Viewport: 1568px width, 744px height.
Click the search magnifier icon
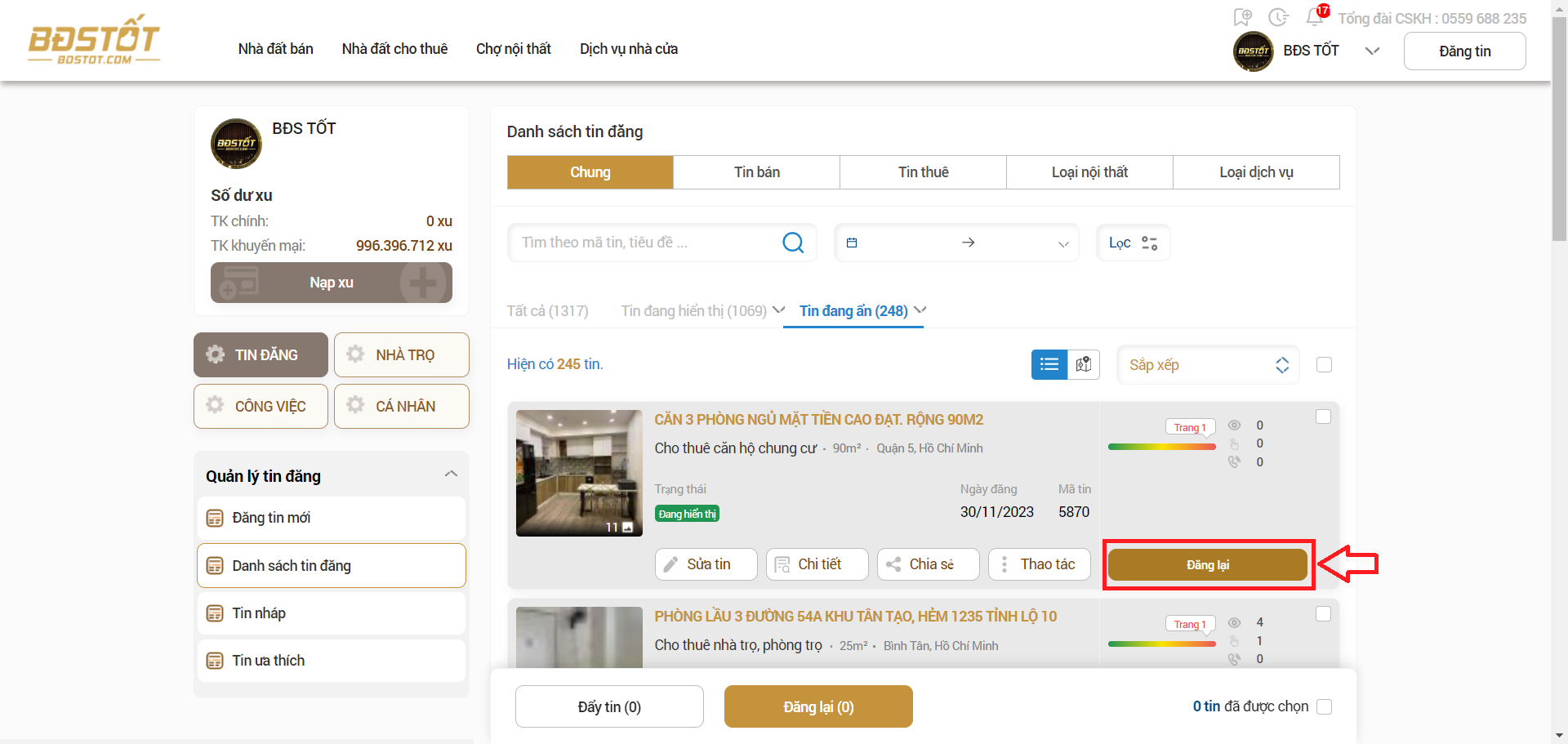pyautogui.click(x=793, y=243)
